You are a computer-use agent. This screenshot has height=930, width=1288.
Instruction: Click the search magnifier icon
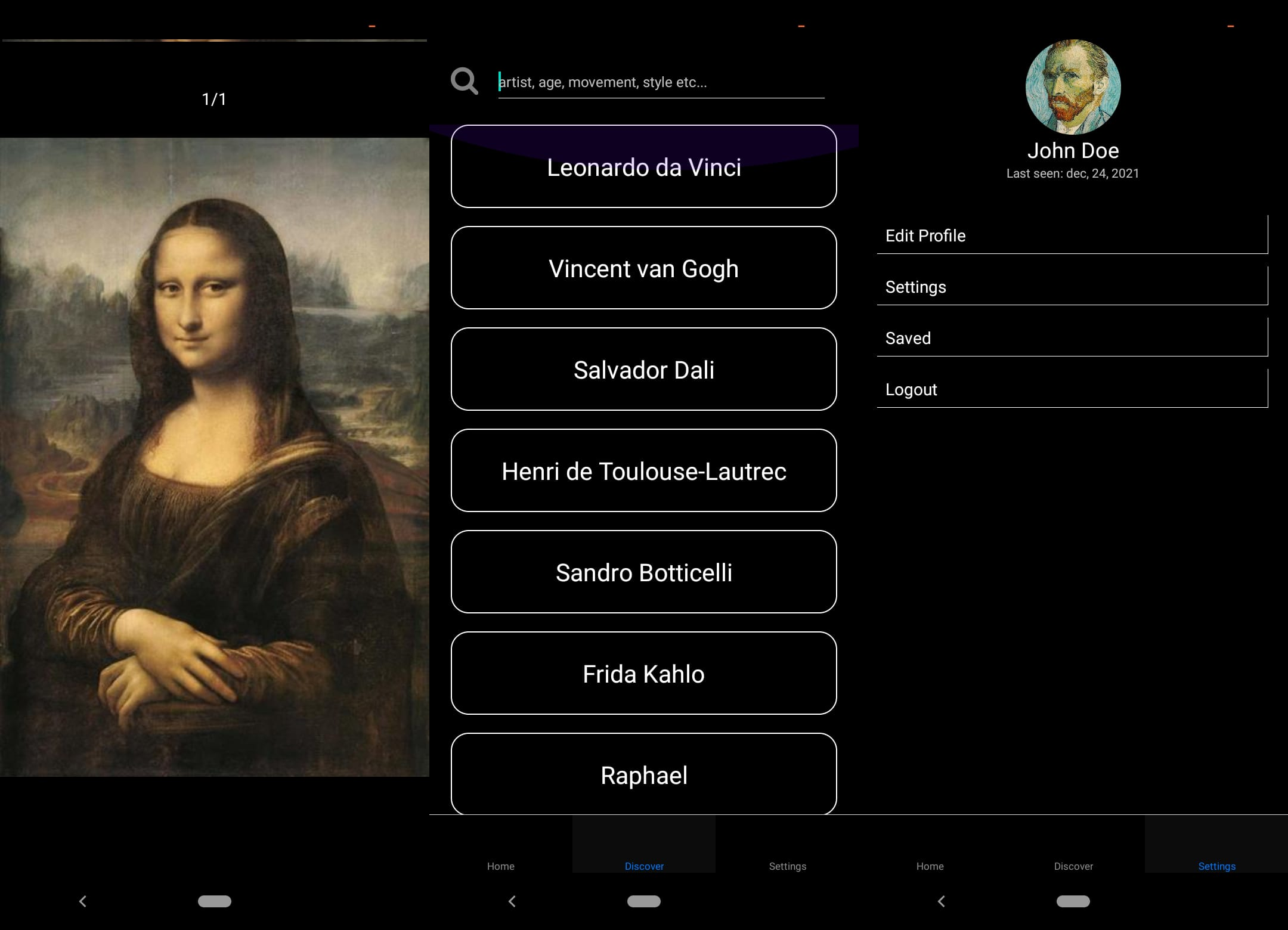pyautogui.click(x=465, y=81)
